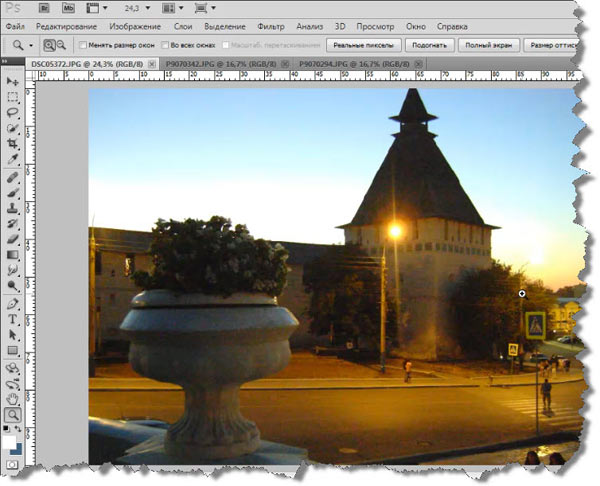Viewport: 600px width, 486px height.
Task: Select the 3D Camera Rotate tool
Action: (x=13, y=384)
